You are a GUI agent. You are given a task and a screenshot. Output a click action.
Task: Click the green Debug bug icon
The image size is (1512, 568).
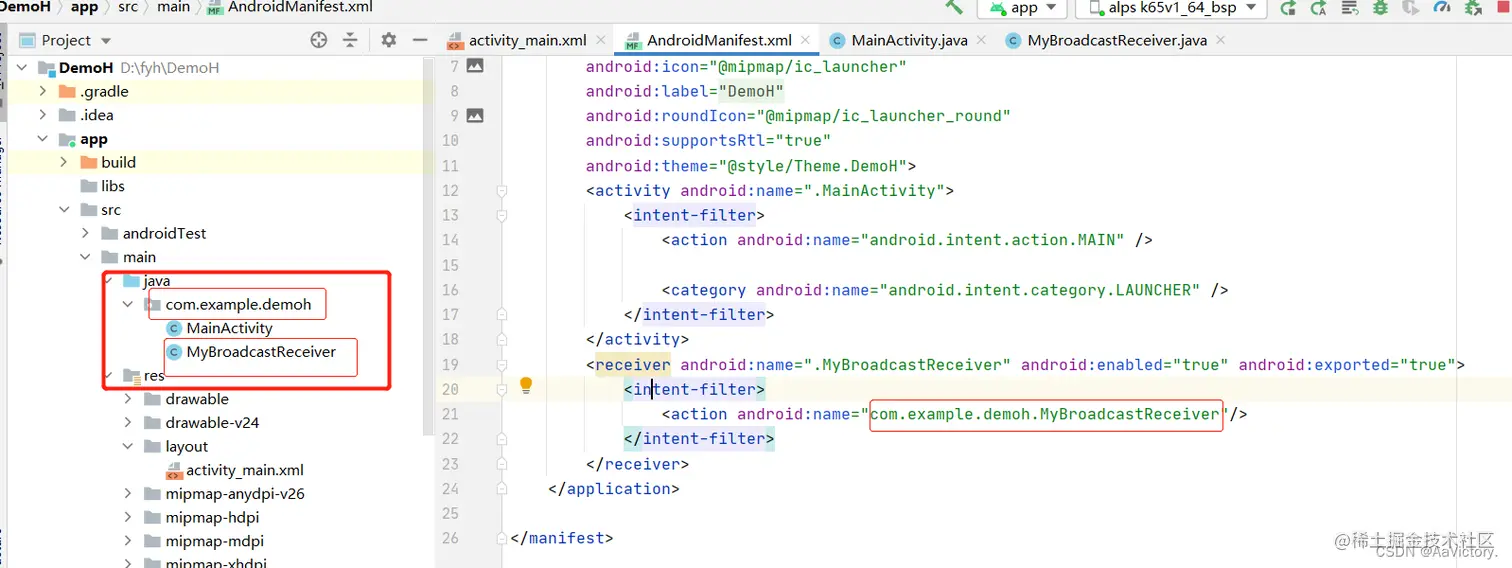(1381, 8)
